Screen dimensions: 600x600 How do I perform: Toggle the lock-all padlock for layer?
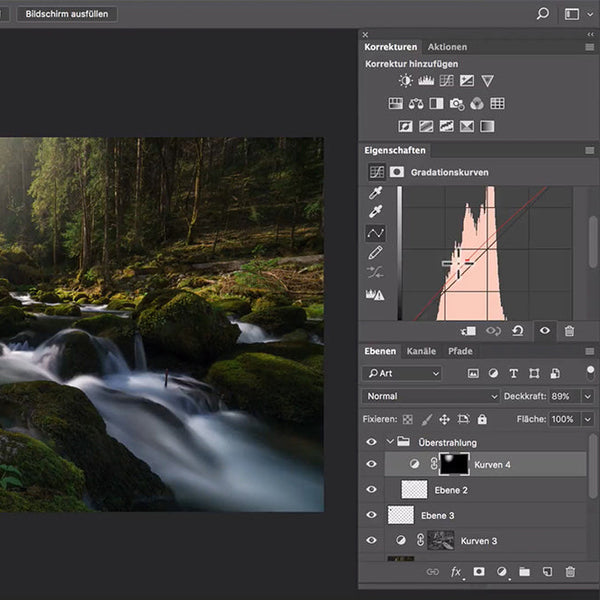pyautogui.click(x=482, y=420)
